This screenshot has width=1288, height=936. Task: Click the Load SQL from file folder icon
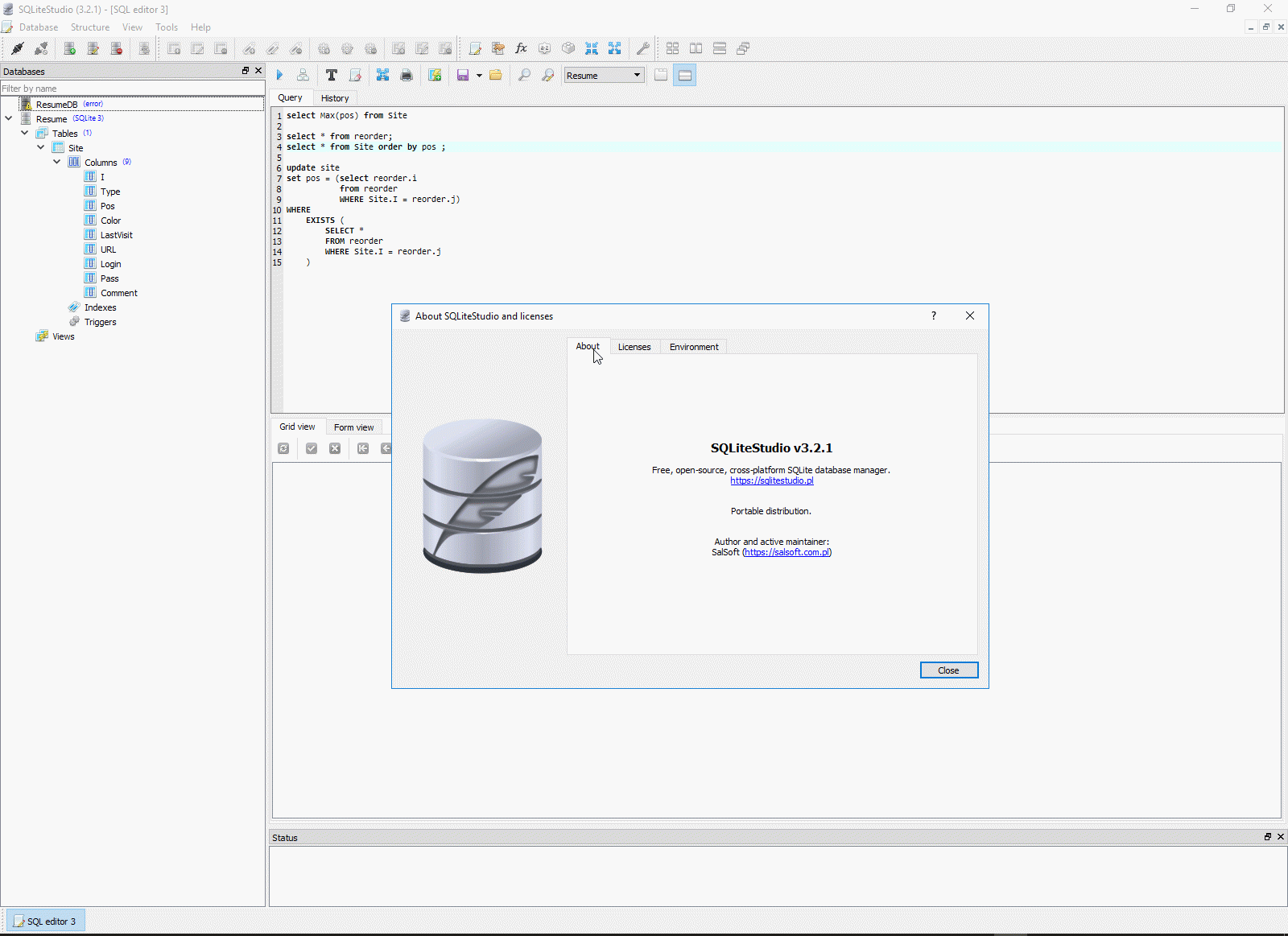pos(496,75)
